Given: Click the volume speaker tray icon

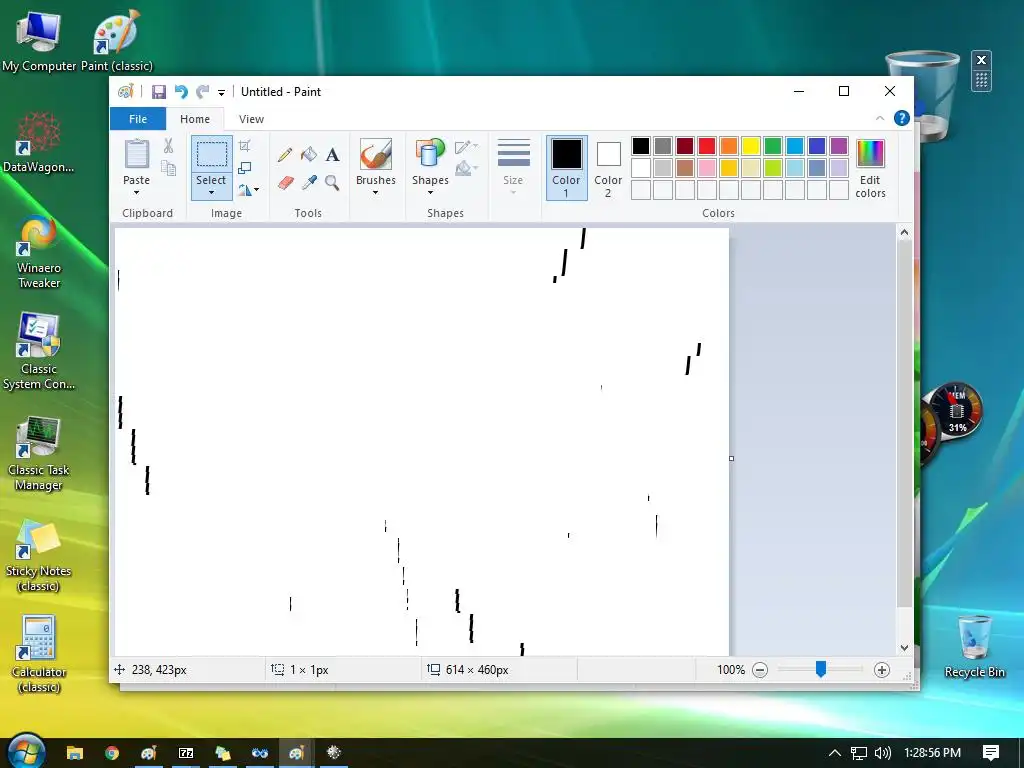Looking at the screenshot, I should point(882,753).
